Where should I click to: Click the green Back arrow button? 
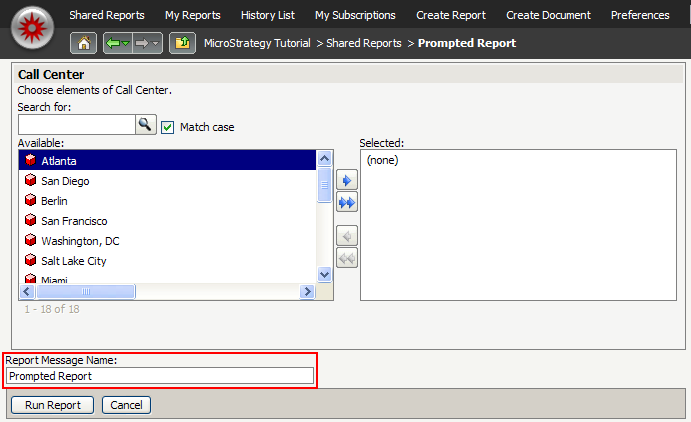(x=113, y=43)
